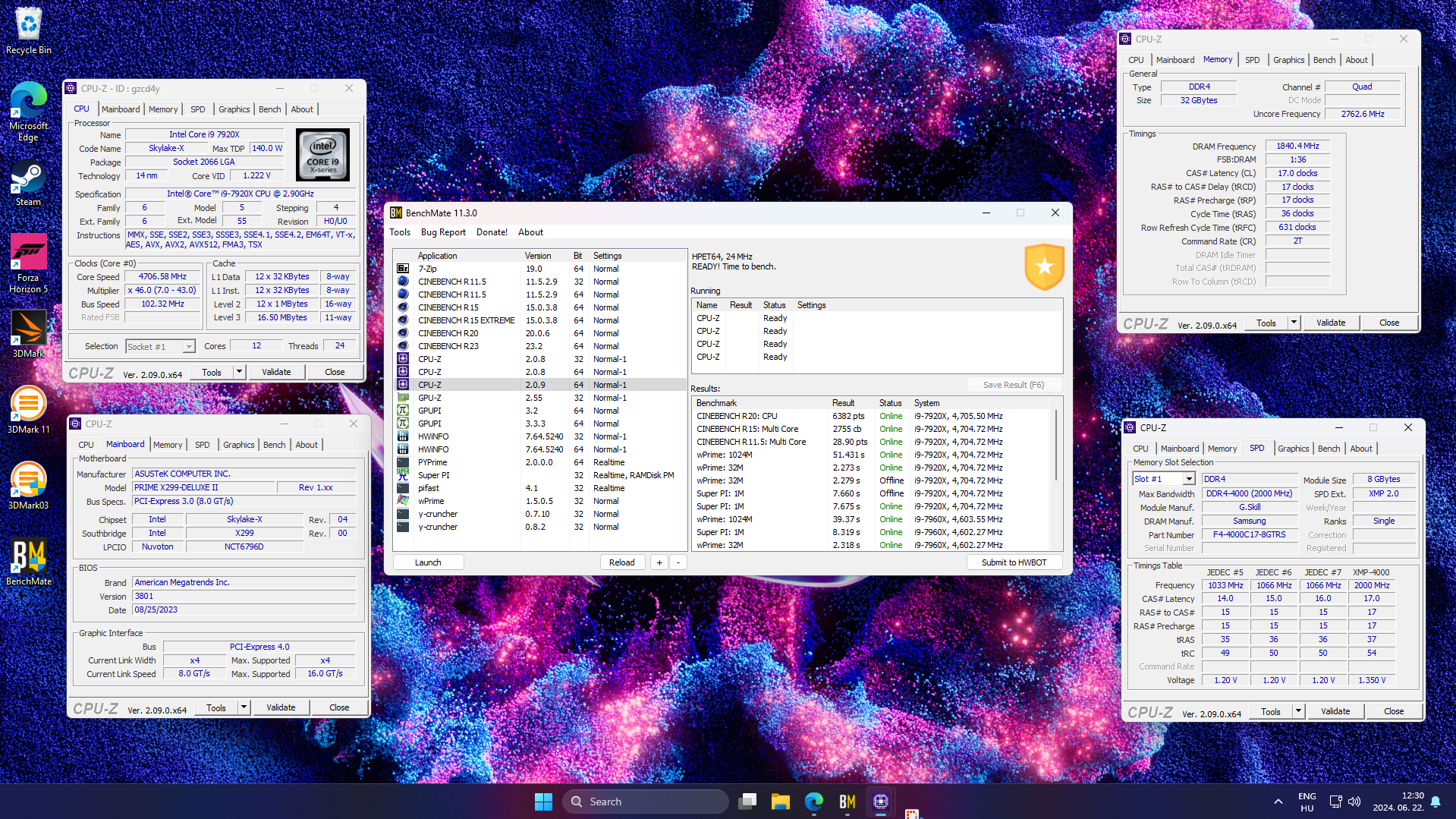Screen dimensions: 1456x819
Task: Select the CINEBENCH R15 EXTREME icon
Action: [403, 320]
